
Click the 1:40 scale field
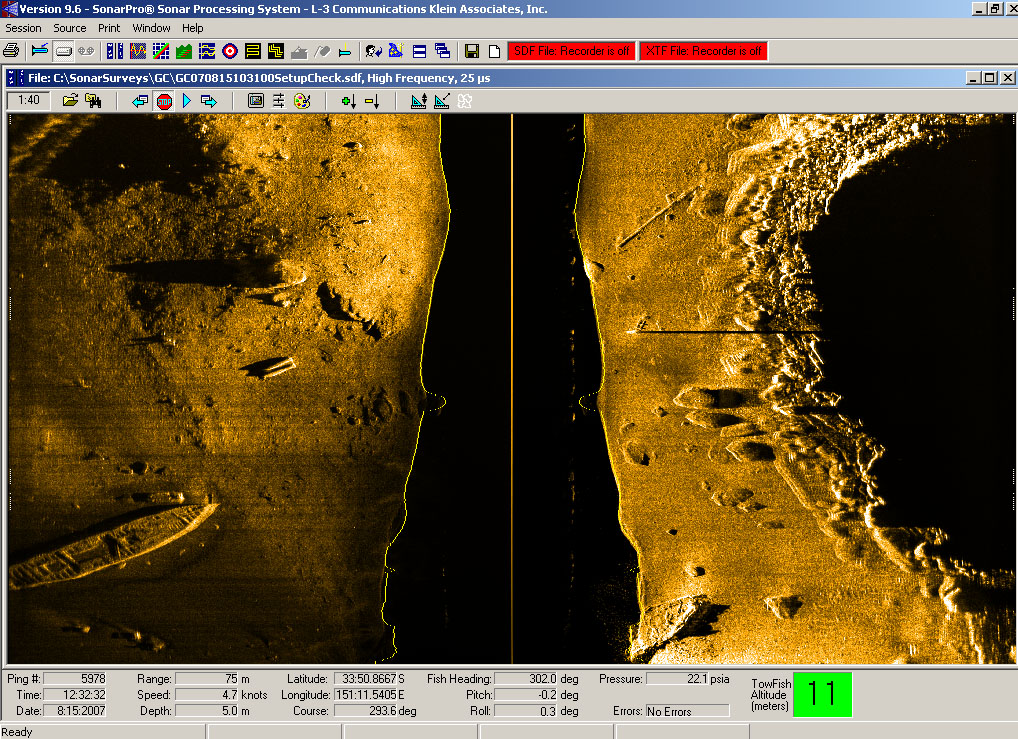pyautogui.click(x=27, y=101)
